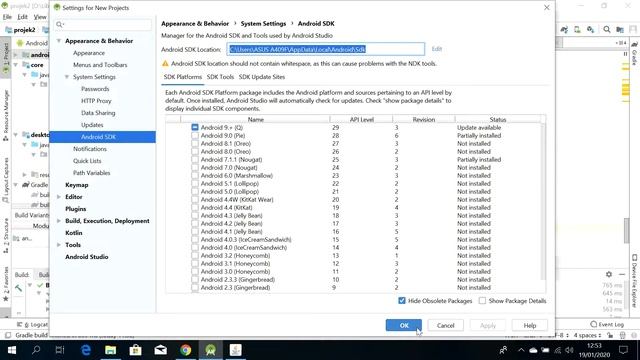Open Android Studio settings page

[x=87, y=257]
